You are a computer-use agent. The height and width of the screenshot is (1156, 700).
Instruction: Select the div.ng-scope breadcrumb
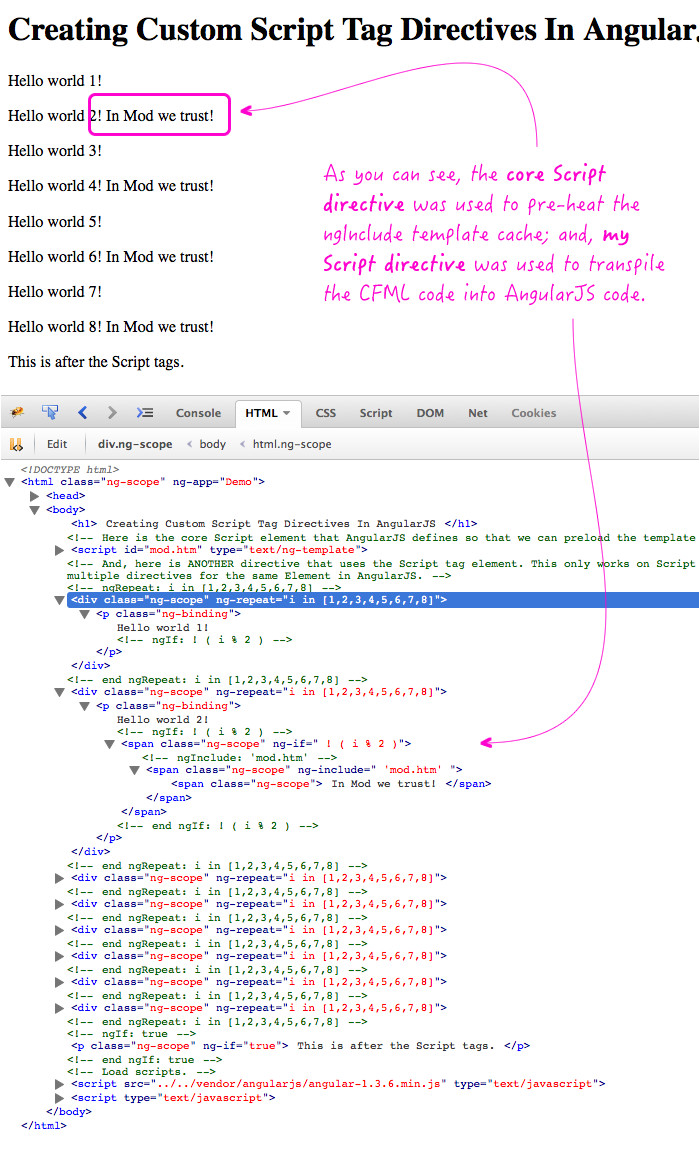point(135,444)
